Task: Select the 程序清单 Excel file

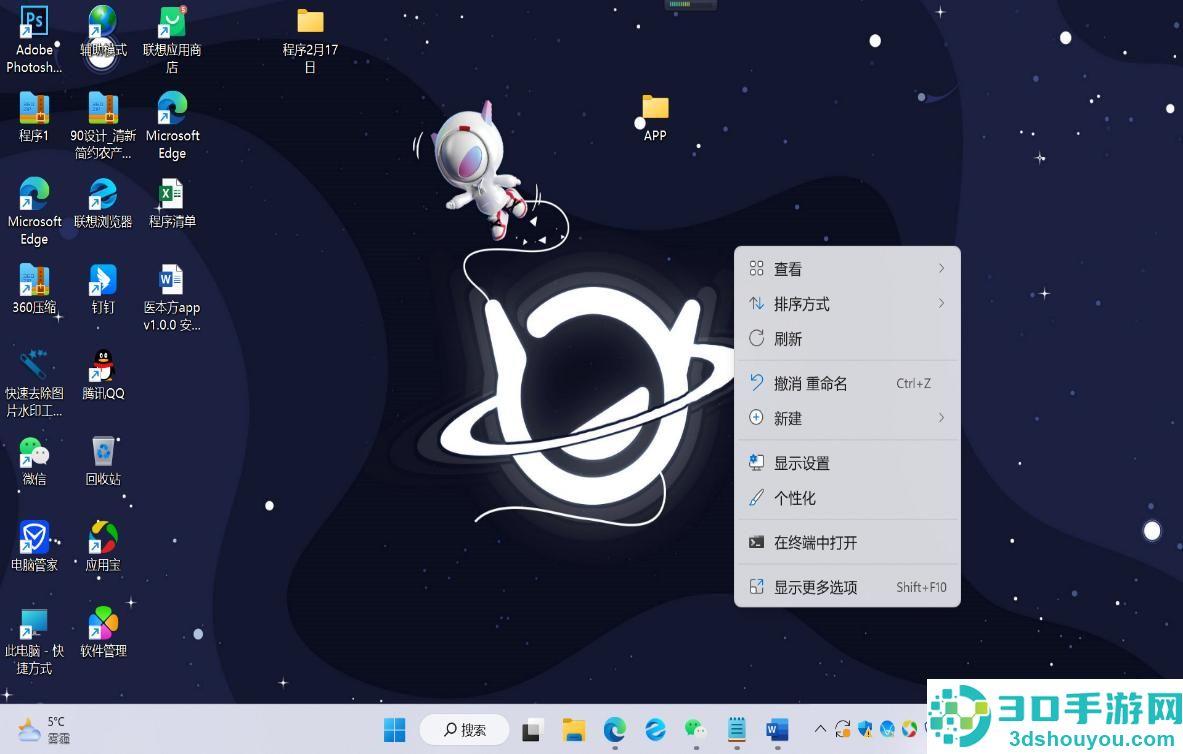Action: (172, 202)
